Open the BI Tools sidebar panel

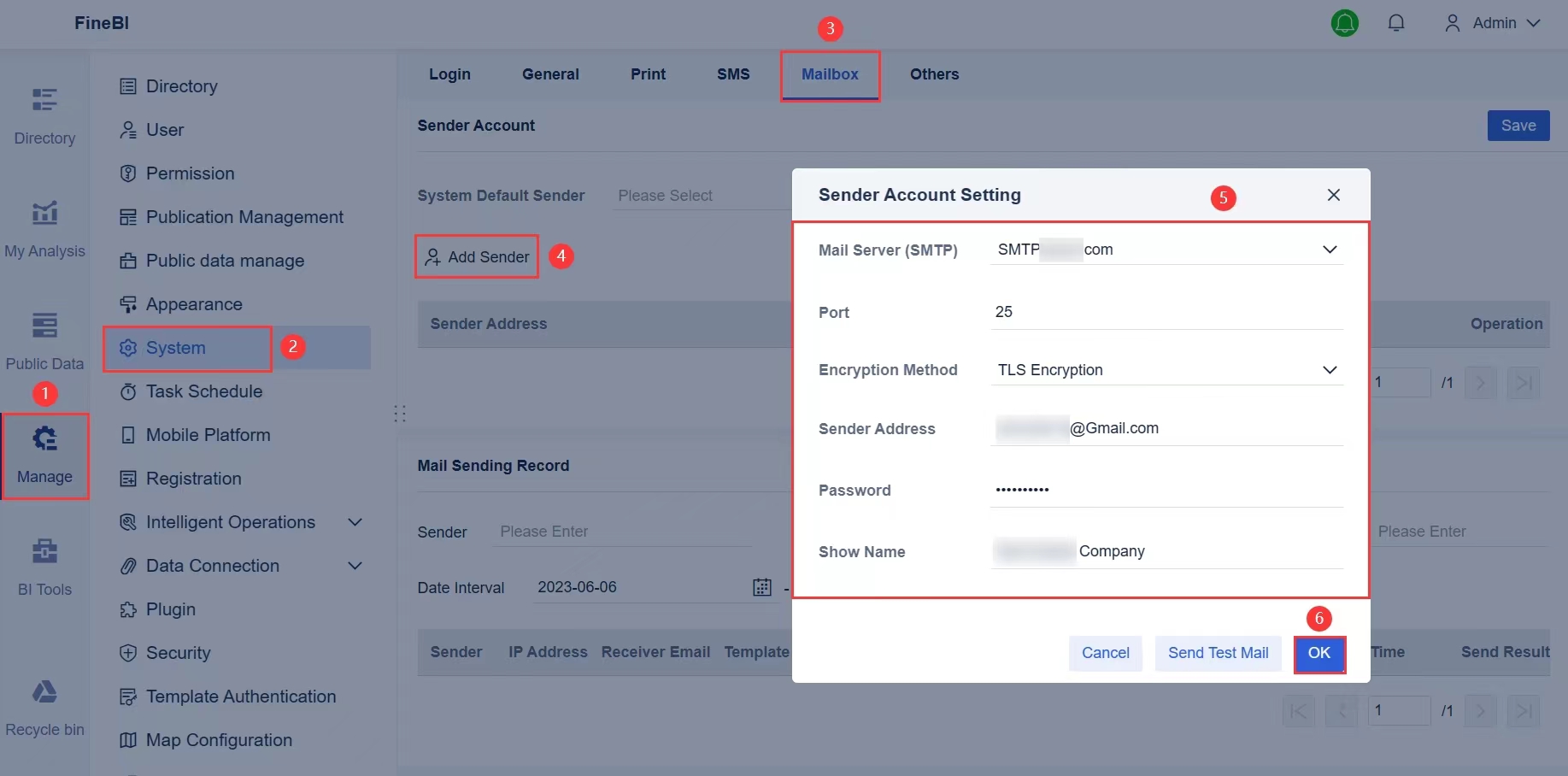[x=44, y=567]
